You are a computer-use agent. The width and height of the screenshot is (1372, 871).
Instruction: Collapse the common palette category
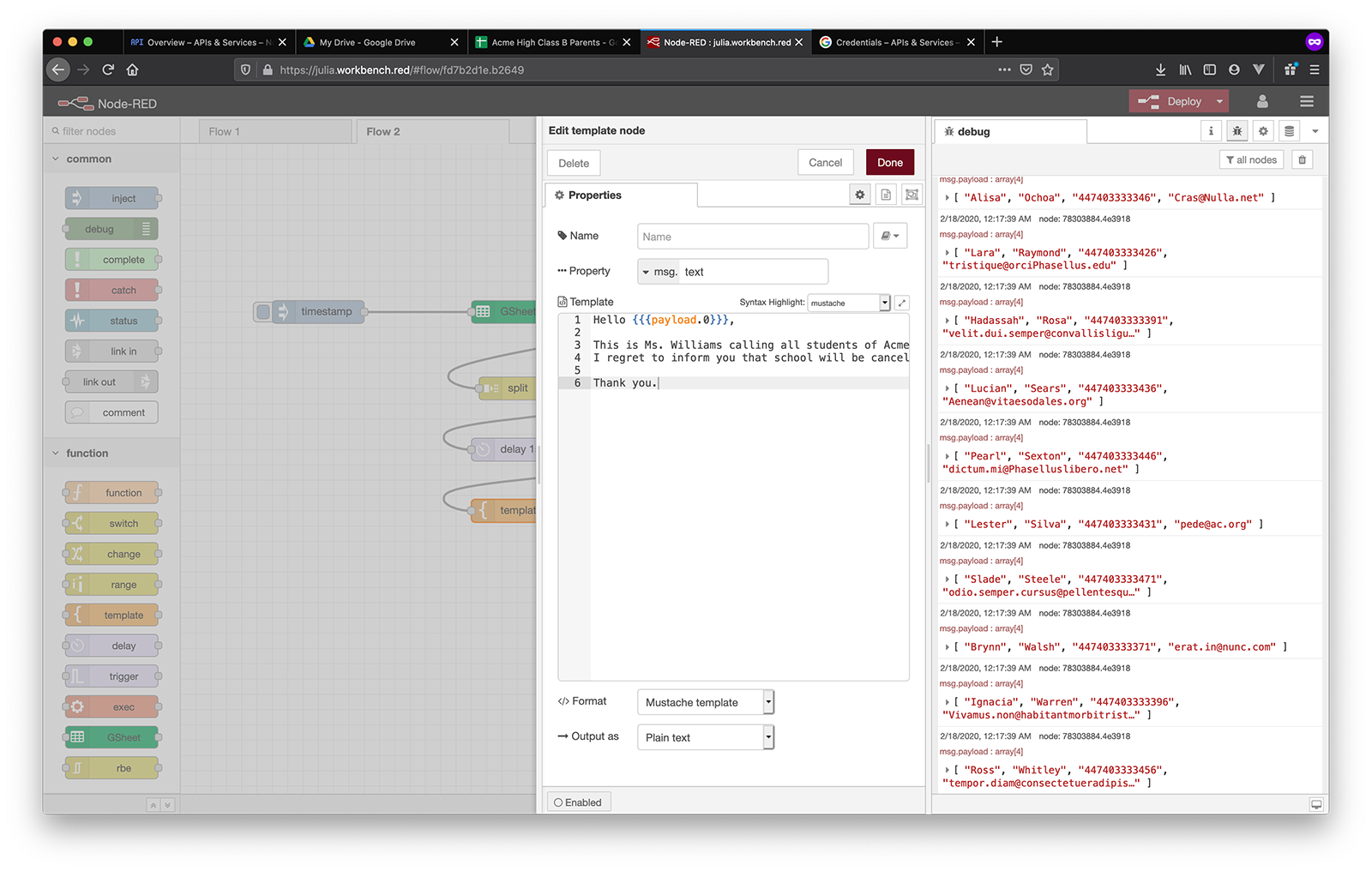[x=111, y=159]
